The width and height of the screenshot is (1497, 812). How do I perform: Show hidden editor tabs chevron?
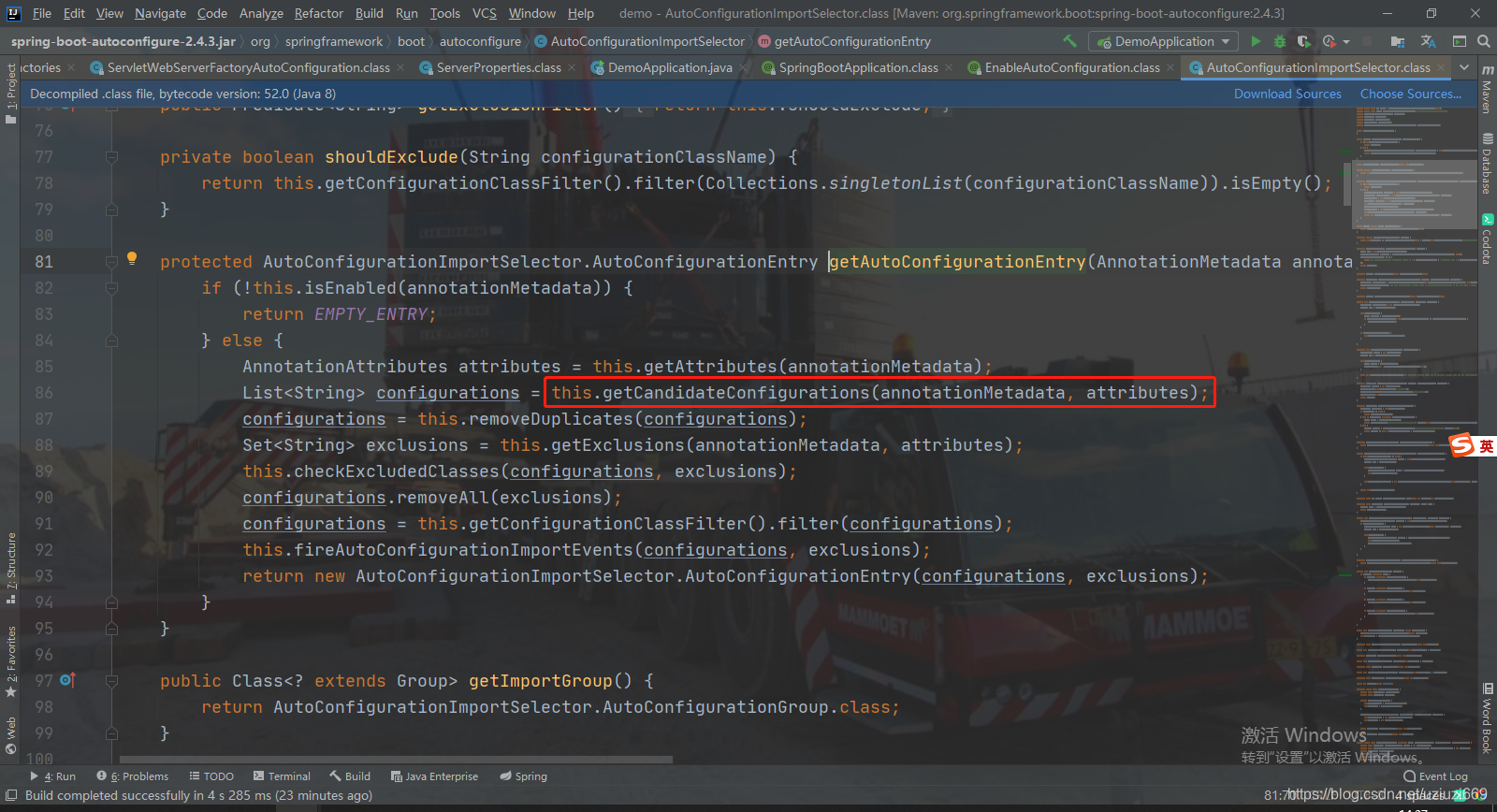pyautogui.click(x=1464, y=67)
